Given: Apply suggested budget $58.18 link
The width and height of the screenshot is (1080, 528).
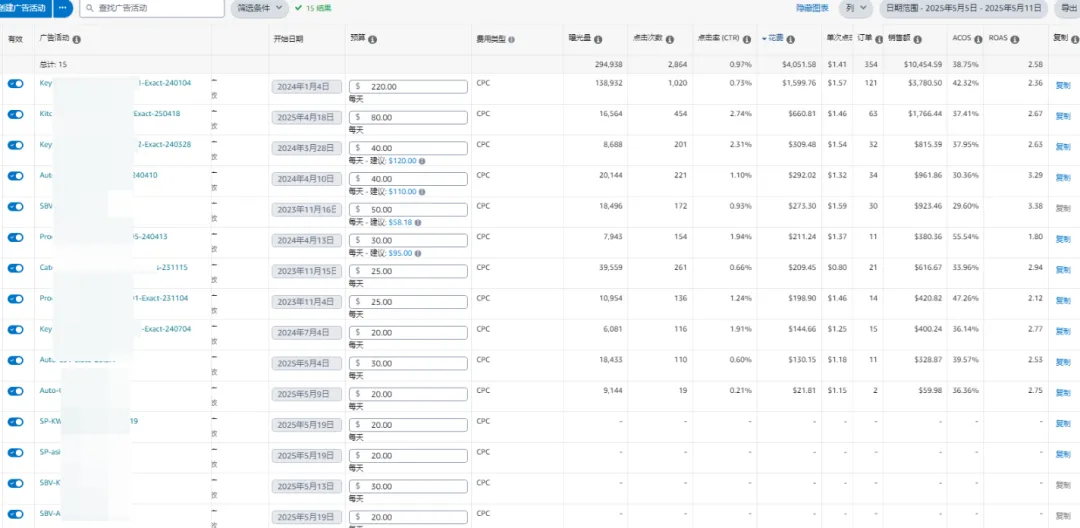Looking at the screenshot, I should [x=400, y=222].
